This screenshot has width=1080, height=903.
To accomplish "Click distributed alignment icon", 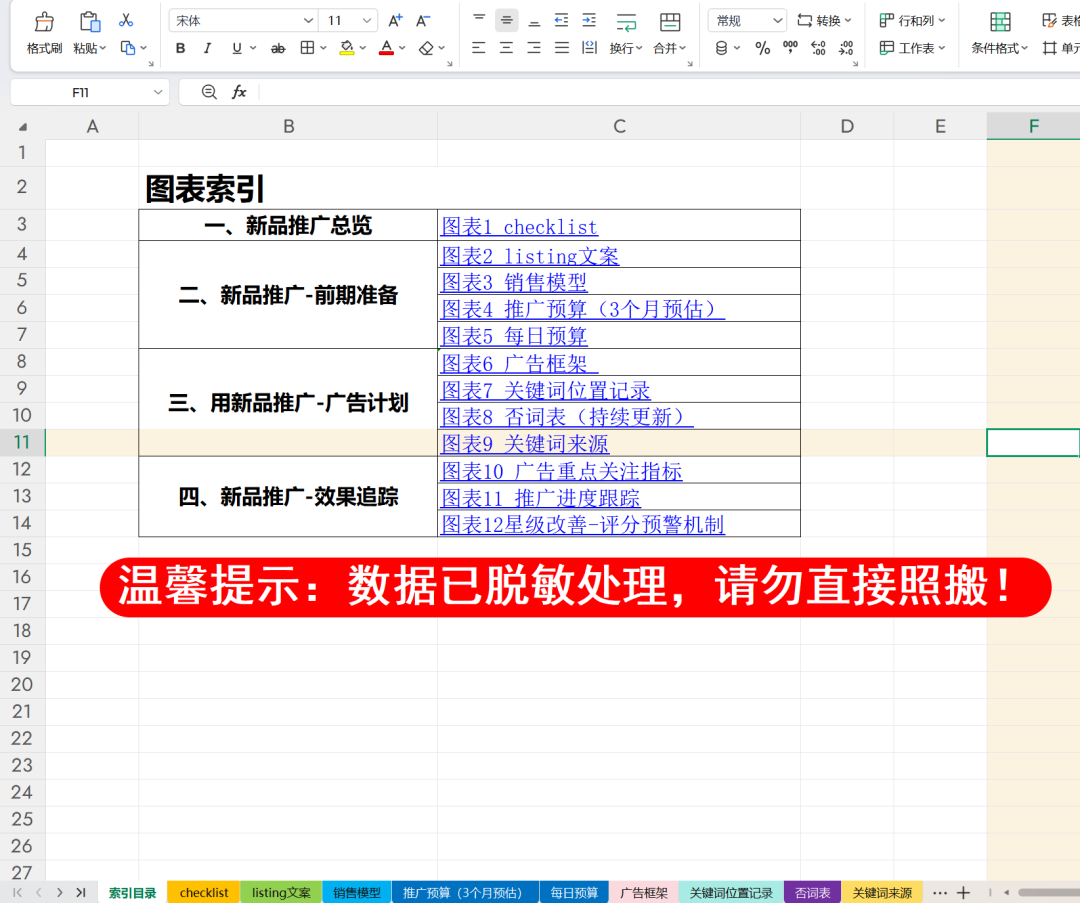I will tap(590, 48).
